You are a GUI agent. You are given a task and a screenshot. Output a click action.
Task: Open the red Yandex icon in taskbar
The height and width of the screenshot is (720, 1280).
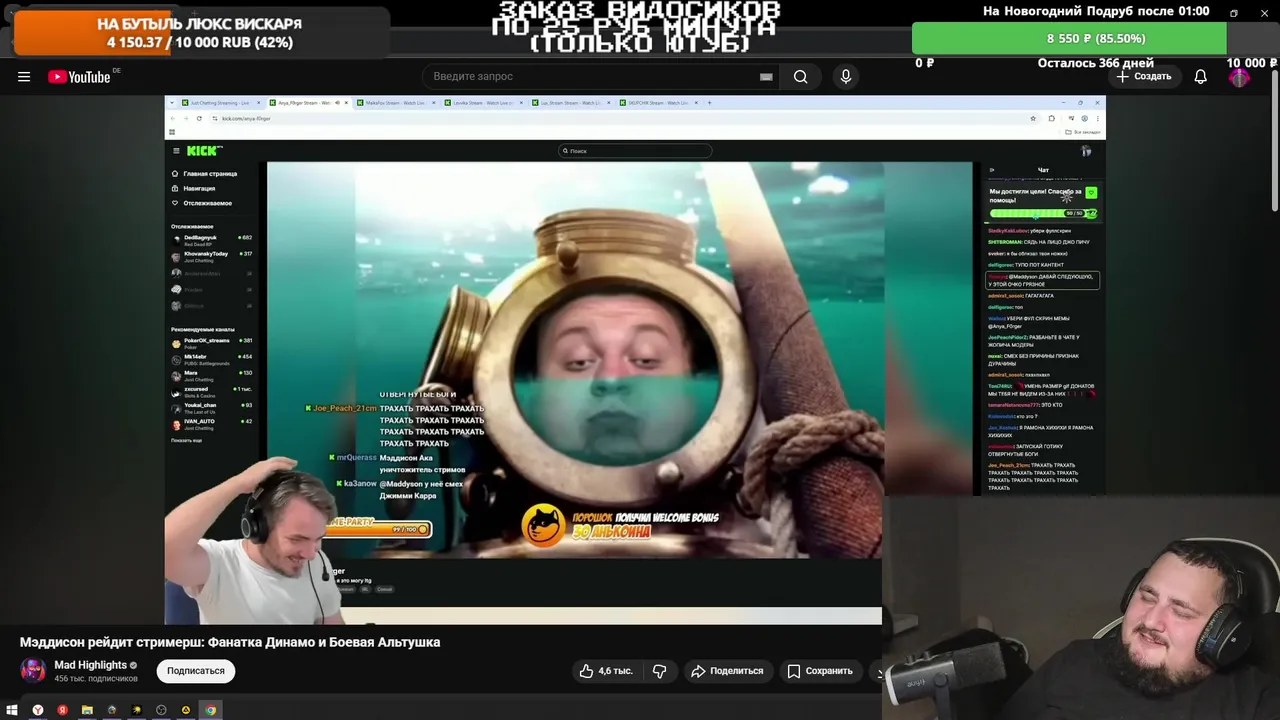click(x=62, y=710)
